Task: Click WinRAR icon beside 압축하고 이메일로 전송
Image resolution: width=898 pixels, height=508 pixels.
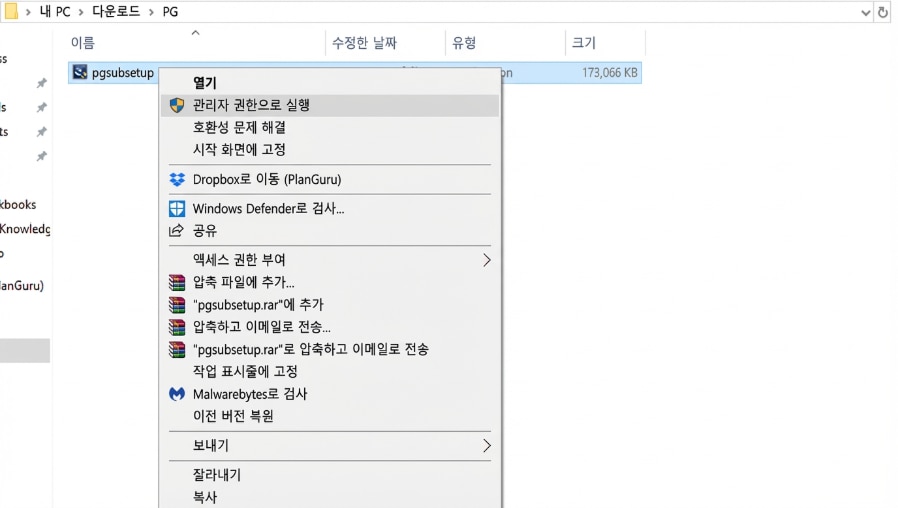Action: 177,326
